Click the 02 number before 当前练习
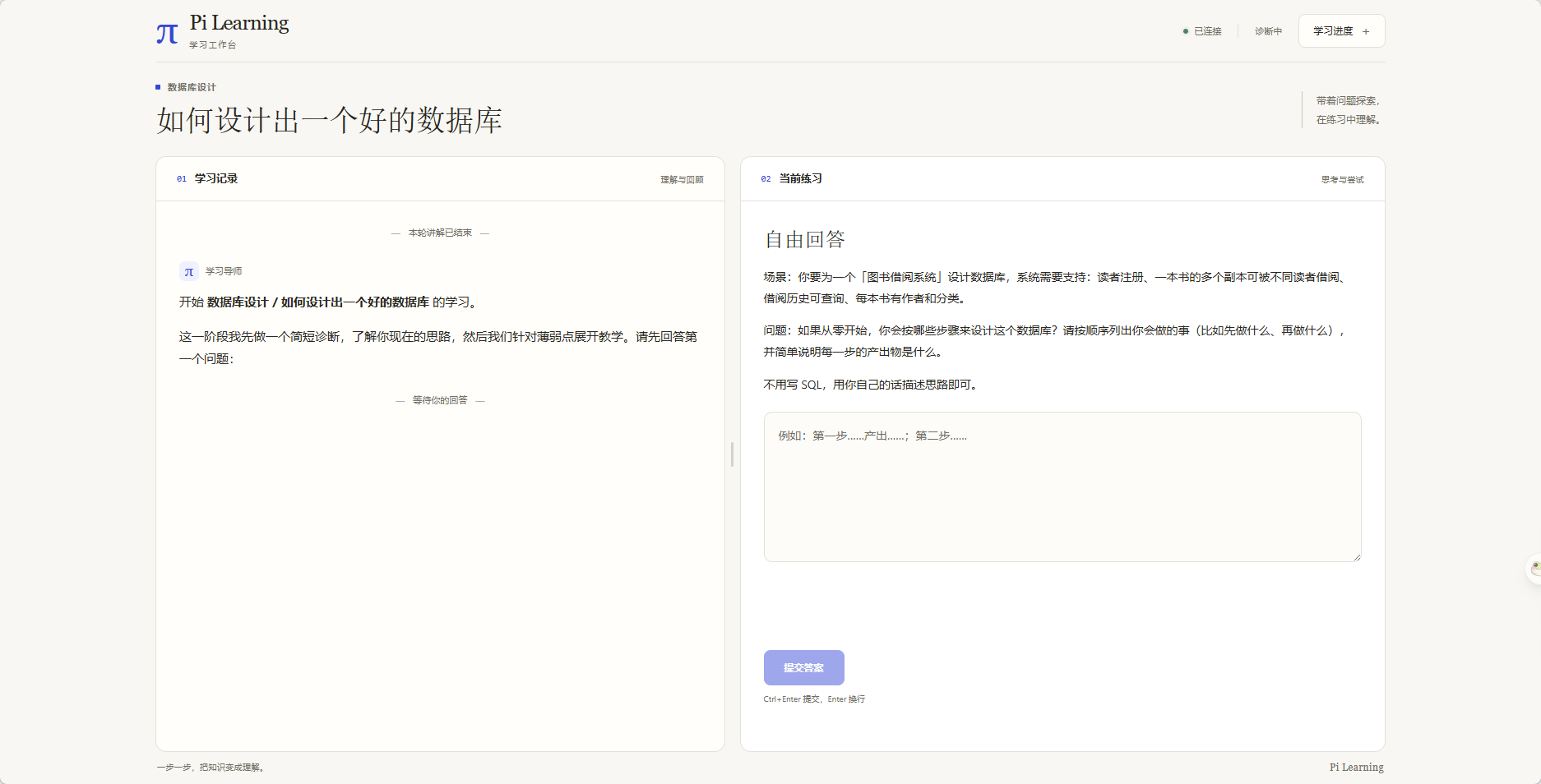This screenshot has width=1541, height=784. (x=766, y=179)
